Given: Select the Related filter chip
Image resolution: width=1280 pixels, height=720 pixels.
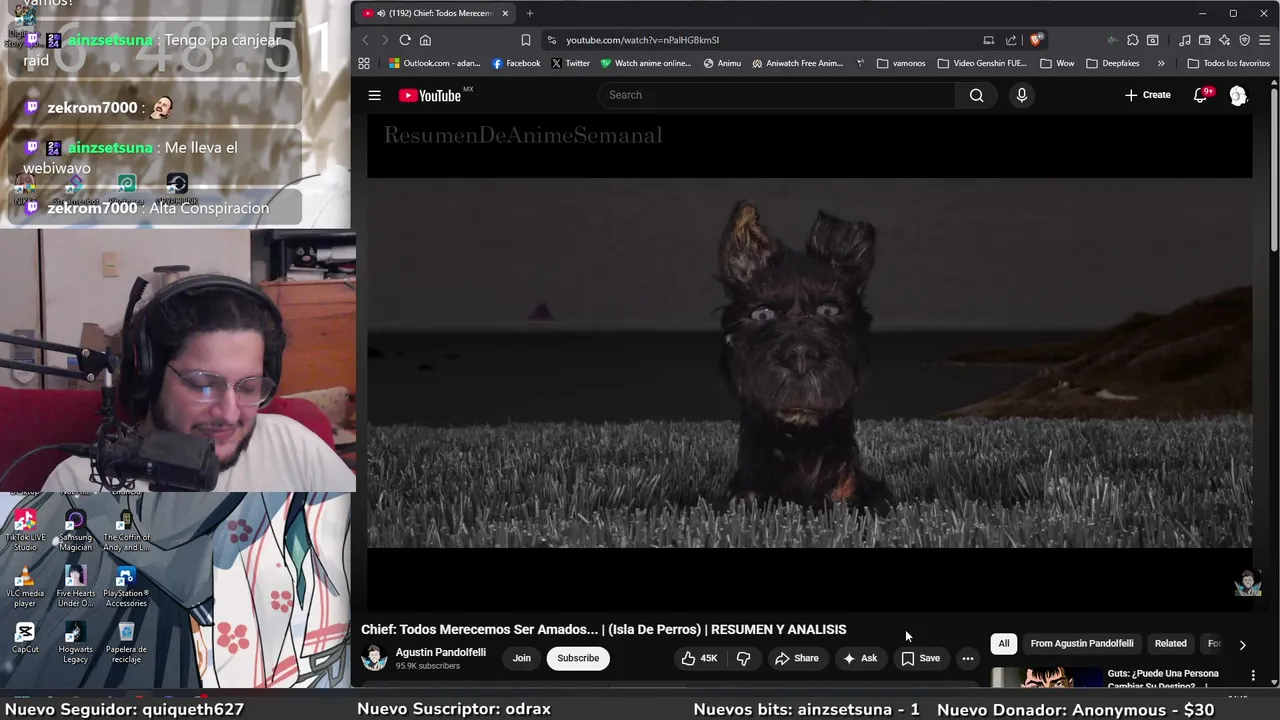Looking at the screenshot, I should tap(1170, 644).
